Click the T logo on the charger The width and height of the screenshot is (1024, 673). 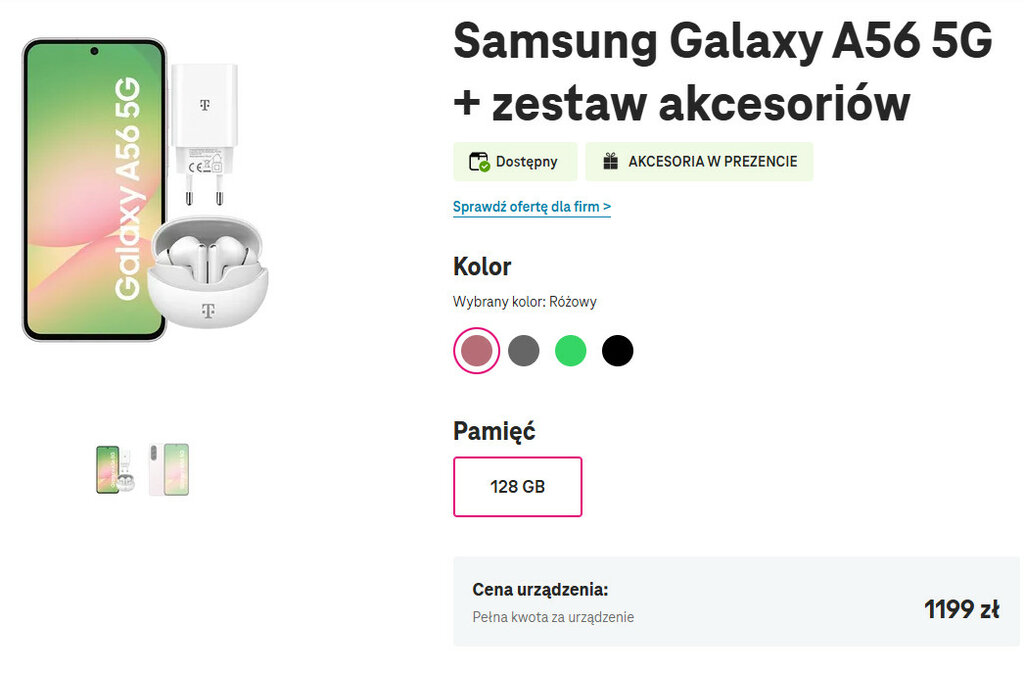pos(204,105)
